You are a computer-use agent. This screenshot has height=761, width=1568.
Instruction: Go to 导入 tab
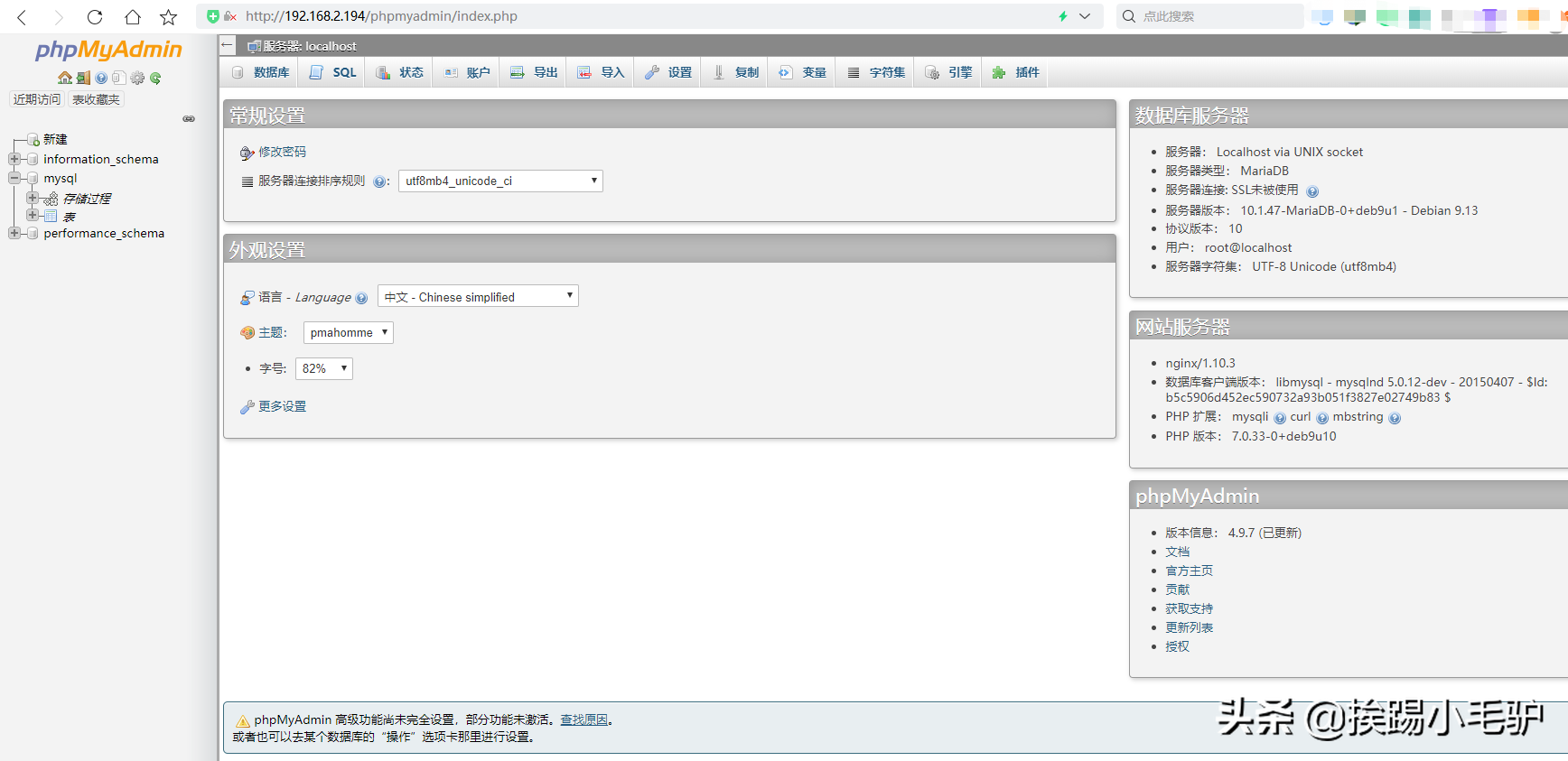[x=601, y=72]
